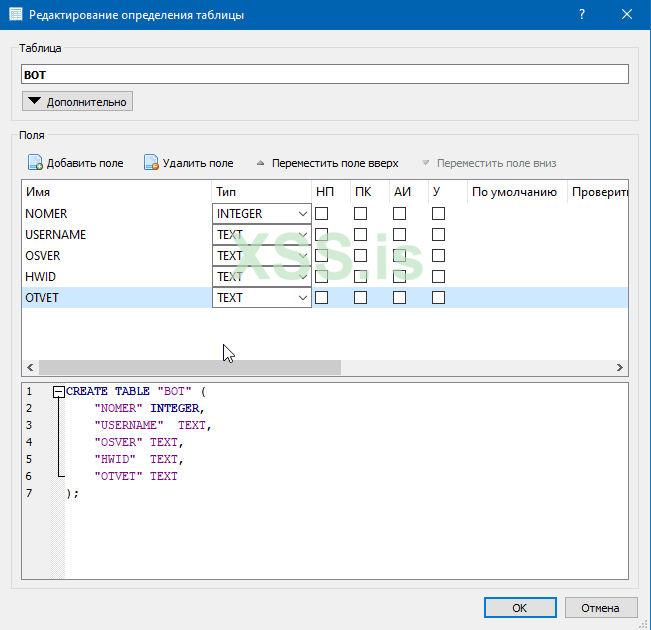
Task: Collapse the CREATE TABLE code fold marker
Action: tap(59, 392)
